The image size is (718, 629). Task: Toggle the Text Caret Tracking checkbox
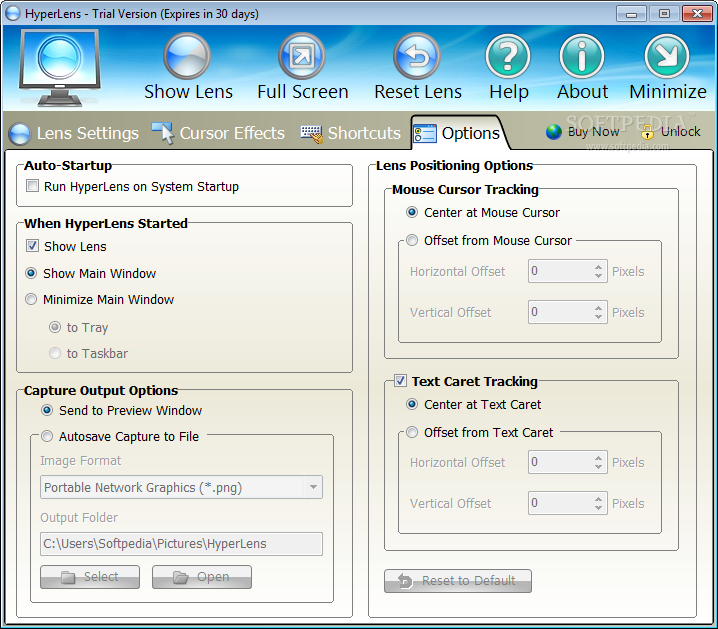[400, 380]
